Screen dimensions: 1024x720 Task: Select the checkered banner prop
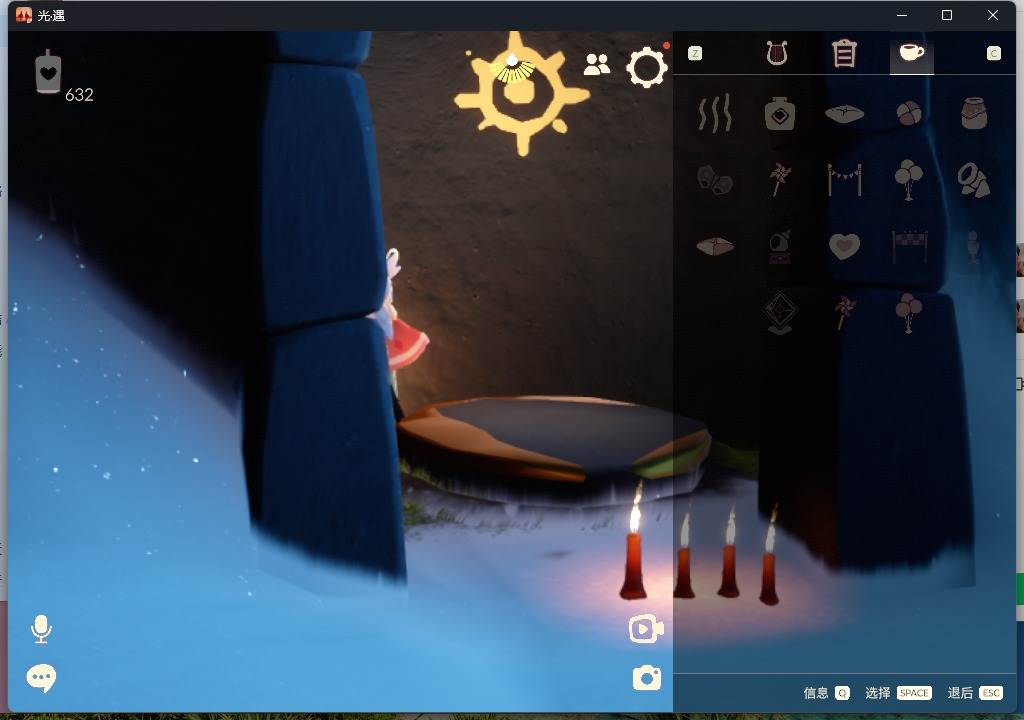(909, 246)
